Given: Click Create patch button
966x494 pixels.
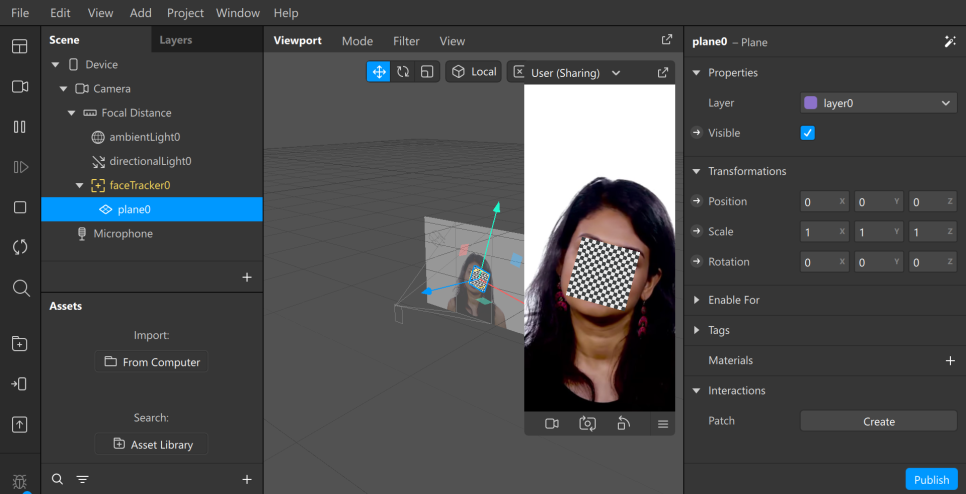Looking at the screenshot, I should [x=879, y=421].
